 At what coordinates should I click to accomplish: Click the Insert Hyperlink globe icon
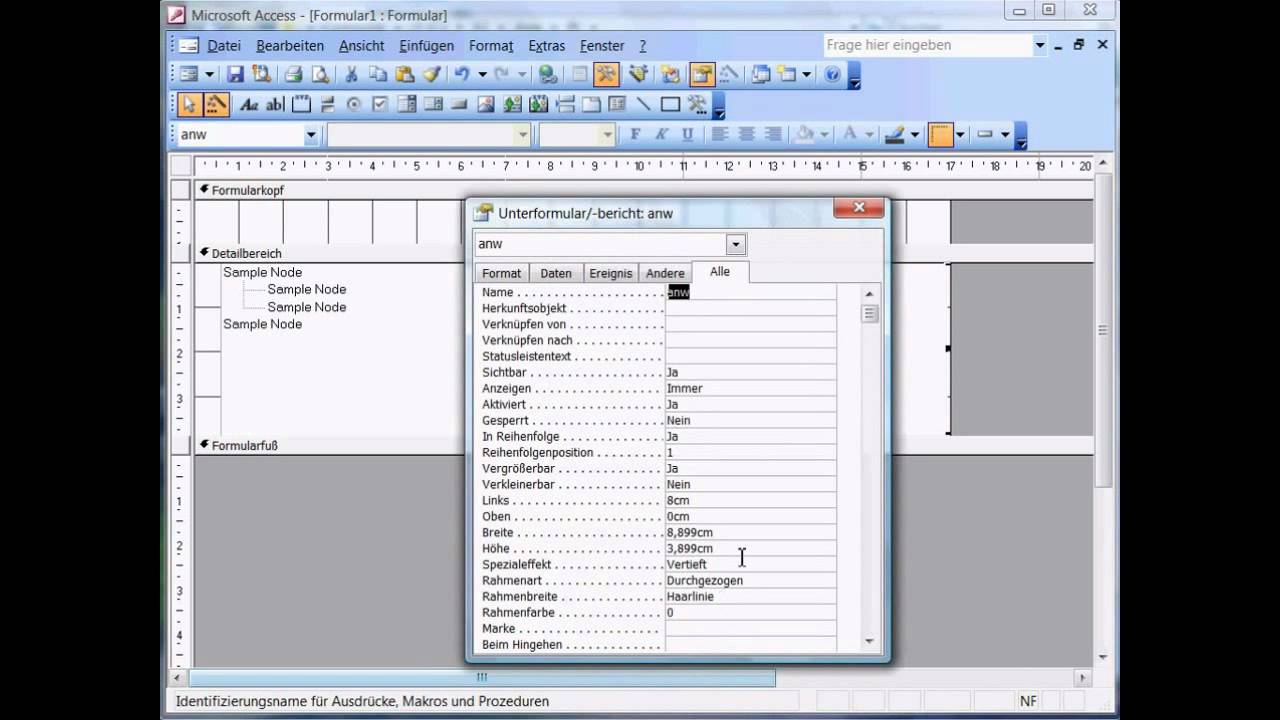[547, 74]
